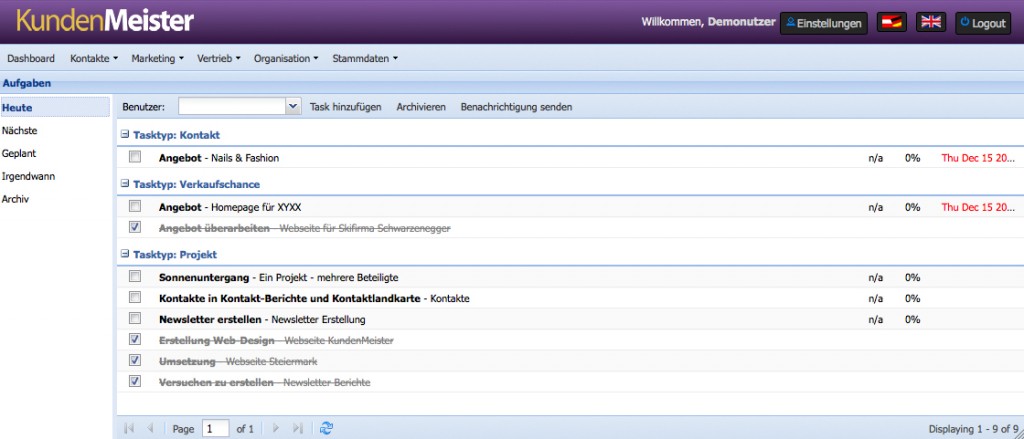Go to the first page arrow icon
This screenshot has height=439, width=1024.
pos(129,428)
